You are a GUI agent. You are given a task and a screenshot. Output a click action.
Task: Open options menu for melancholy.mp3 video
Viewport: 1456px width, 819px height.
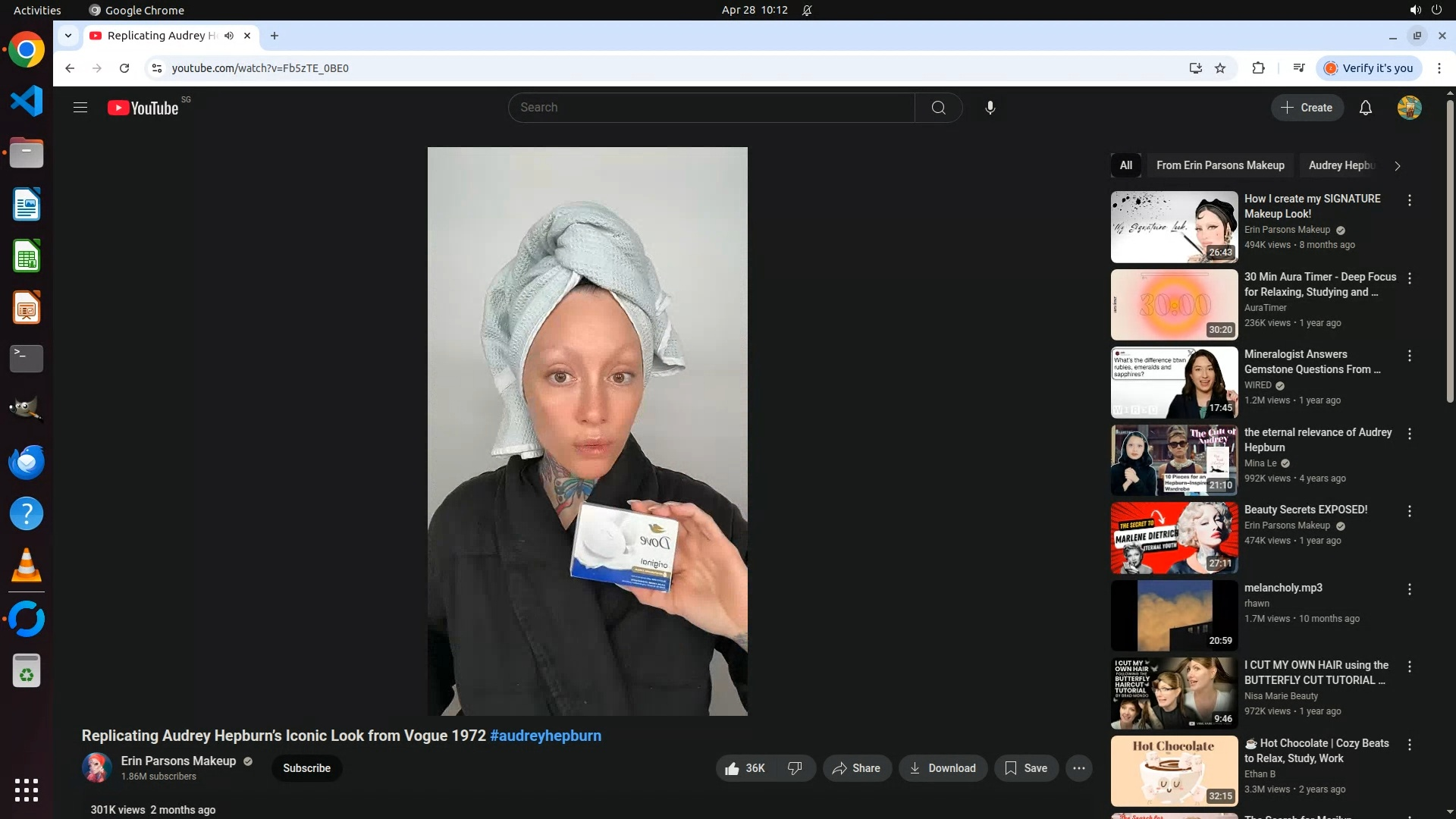click(x=1410, y=589)
